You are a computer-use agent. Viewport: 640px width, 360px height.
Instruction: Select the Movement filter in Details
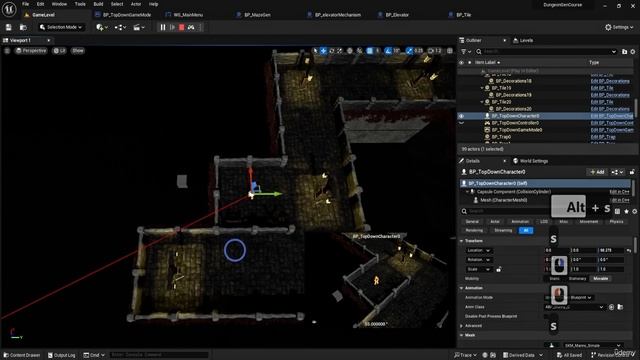click(x=589, y=222)
